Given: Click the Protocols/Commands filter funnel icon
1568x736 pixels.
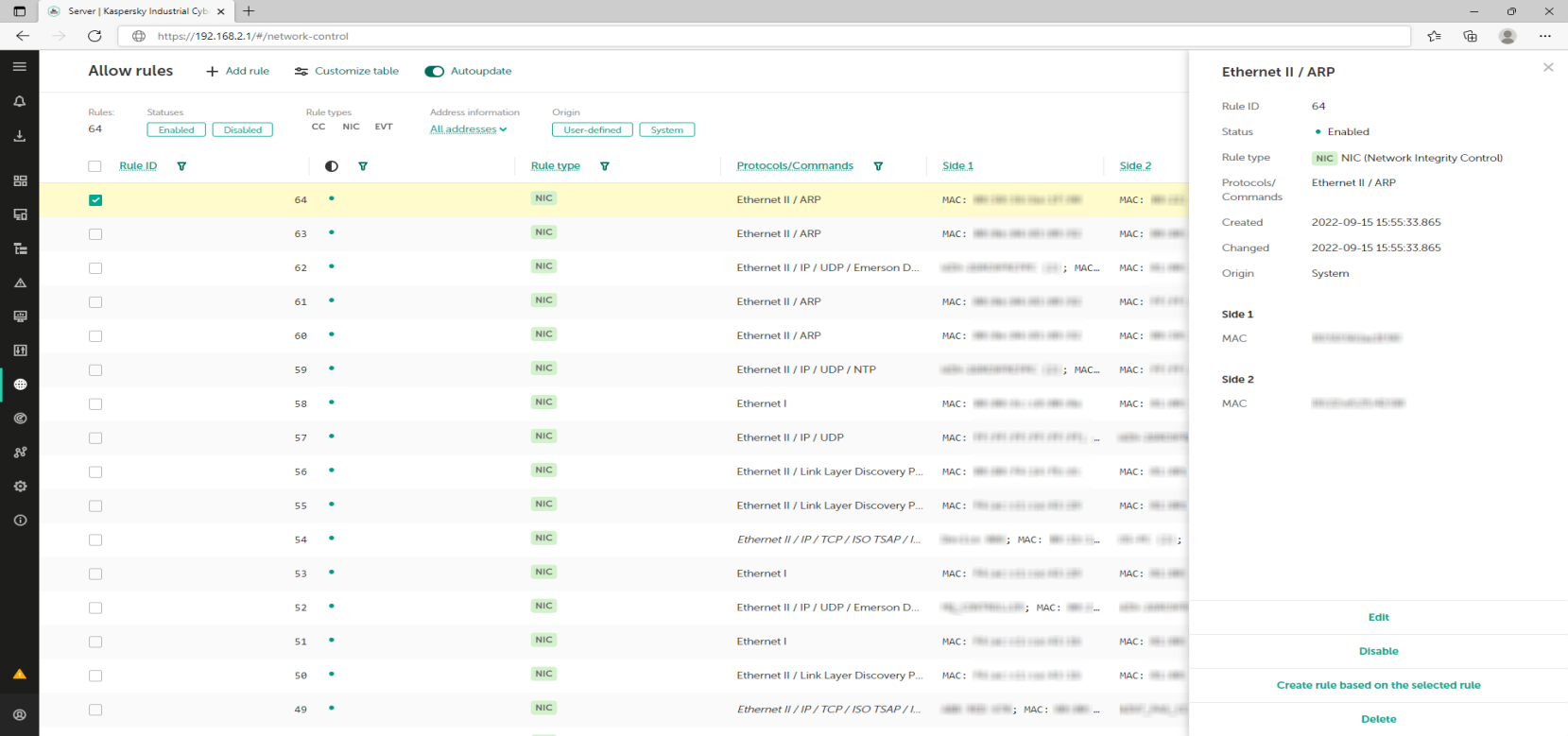Looking at the screenshot, I should tap(878, 166).
